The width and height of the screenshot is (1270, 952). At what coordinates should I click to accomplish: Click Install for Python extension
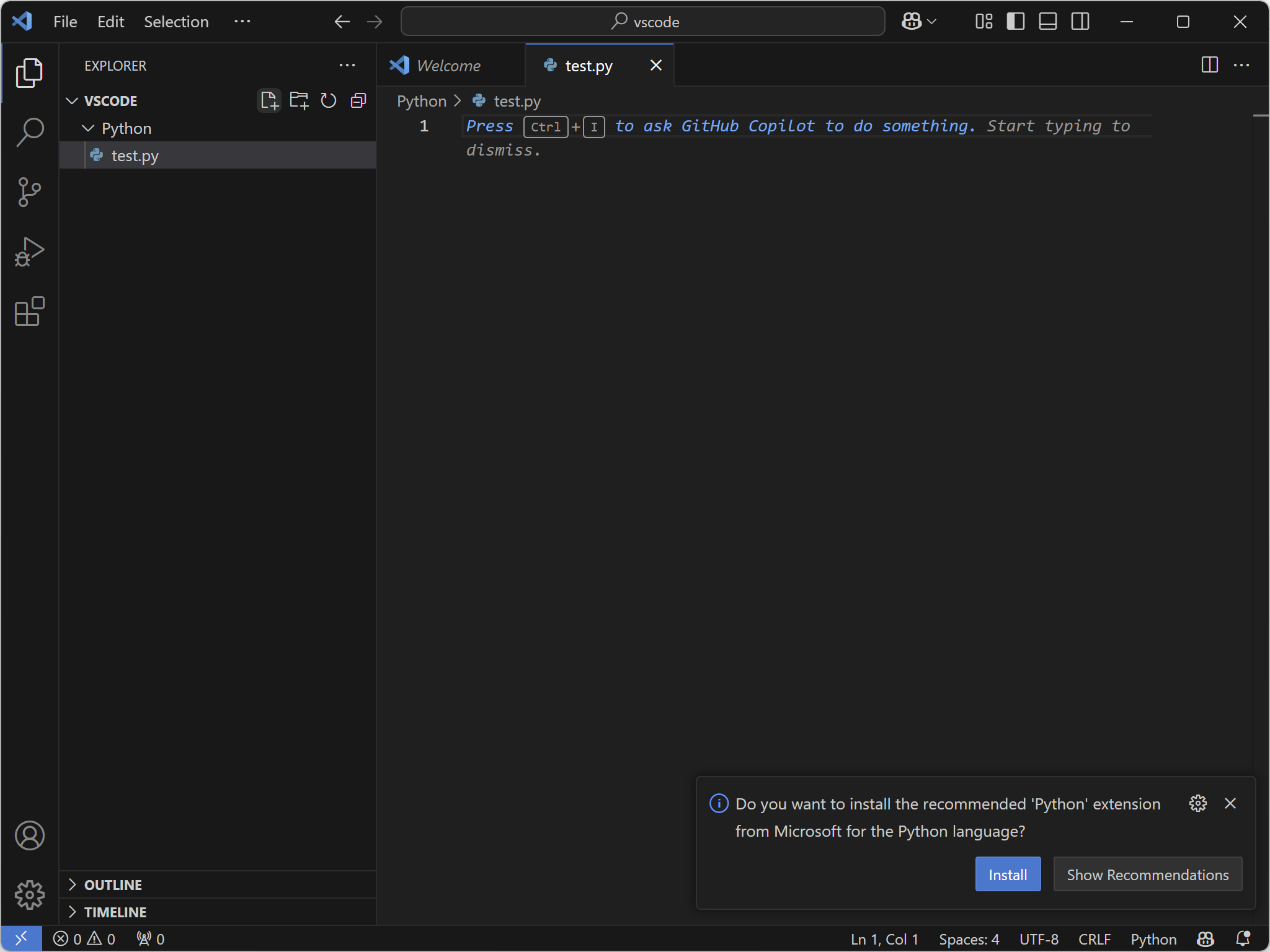(1008, 875)
